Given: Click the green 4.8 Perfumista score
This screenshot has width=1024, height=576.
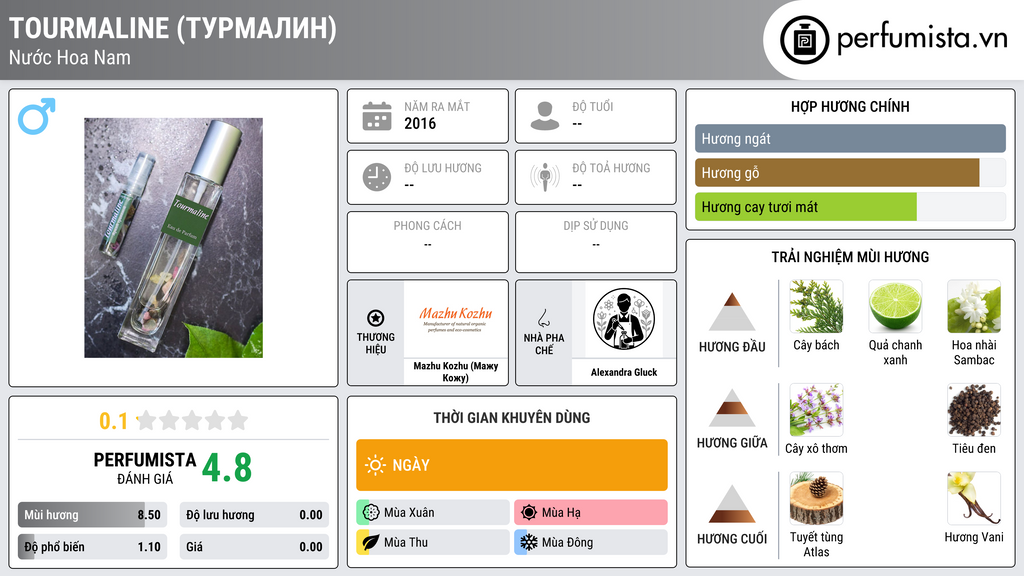Looking at the screenshot, I should [x=227, y=468].
